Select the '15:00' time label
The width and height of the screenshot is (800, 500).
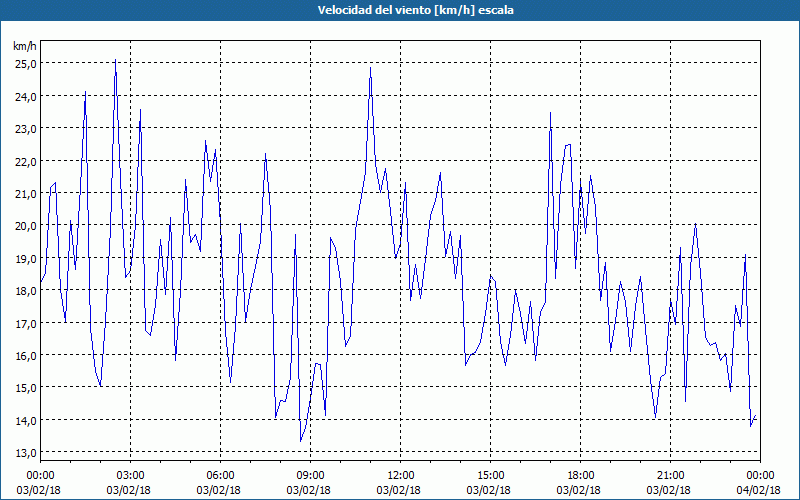coord(490,476)
